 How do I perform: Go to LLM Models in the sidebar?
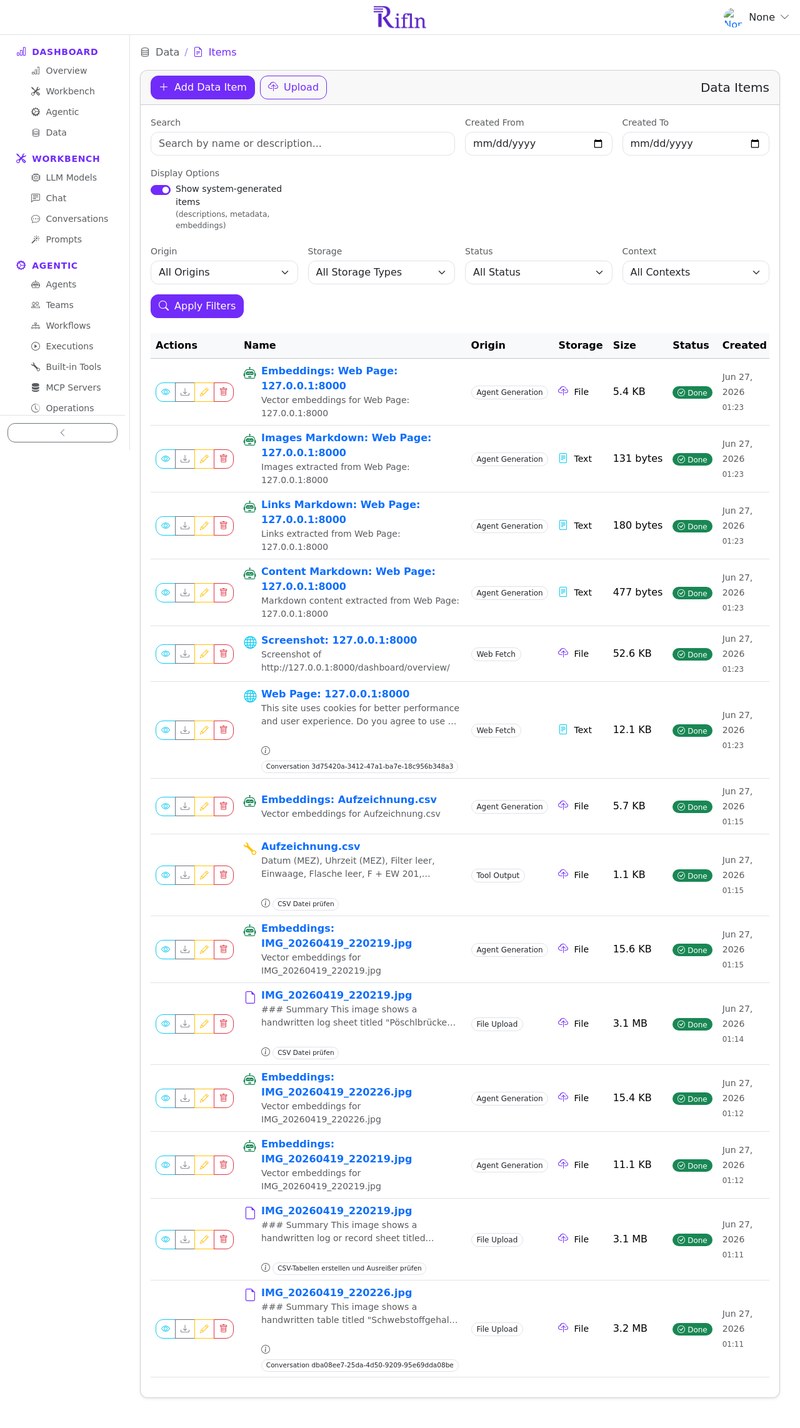point(71,178)
